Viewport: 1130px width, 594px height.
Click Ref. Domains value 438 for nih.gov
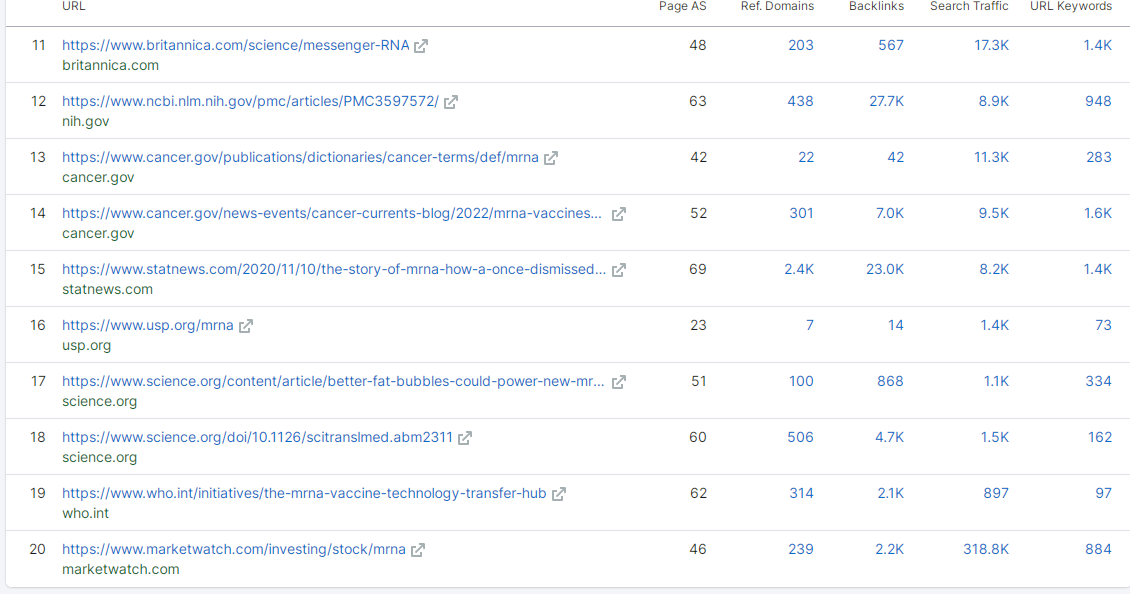pos(801,102)
